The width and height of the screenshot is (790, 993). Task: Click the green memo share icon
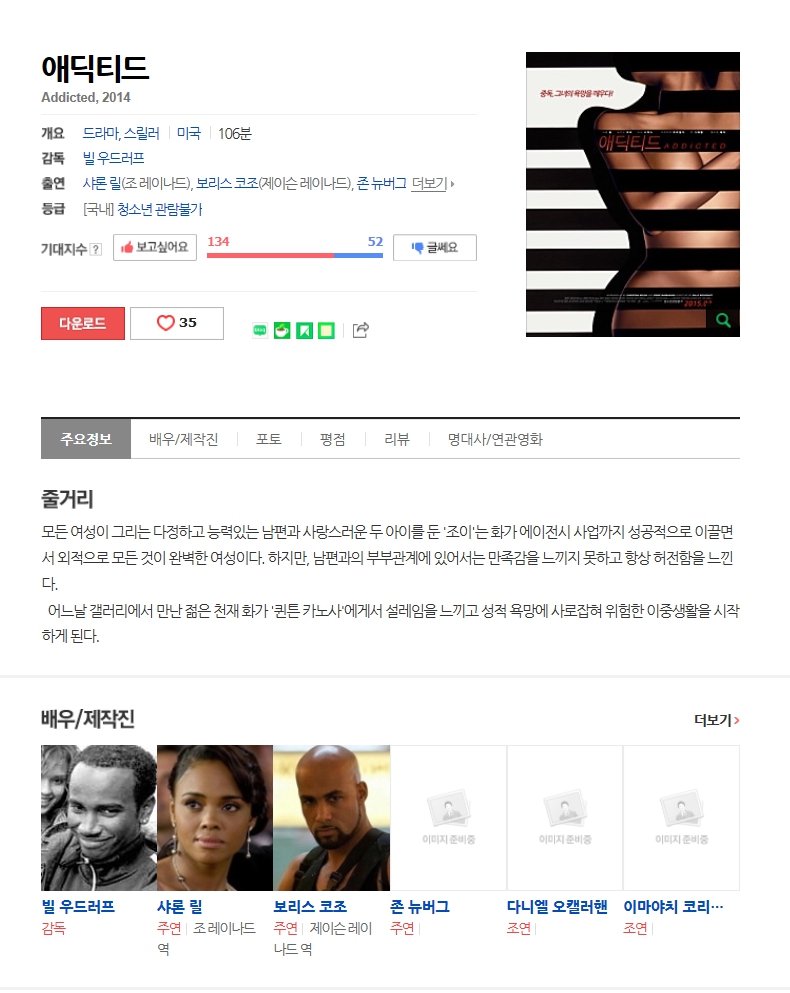coord(326,331)
